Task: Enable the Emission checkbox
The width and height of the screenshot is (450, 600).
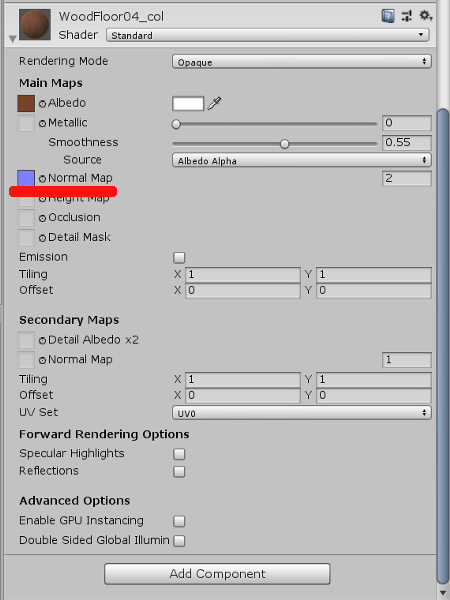Action: point(179,258)
